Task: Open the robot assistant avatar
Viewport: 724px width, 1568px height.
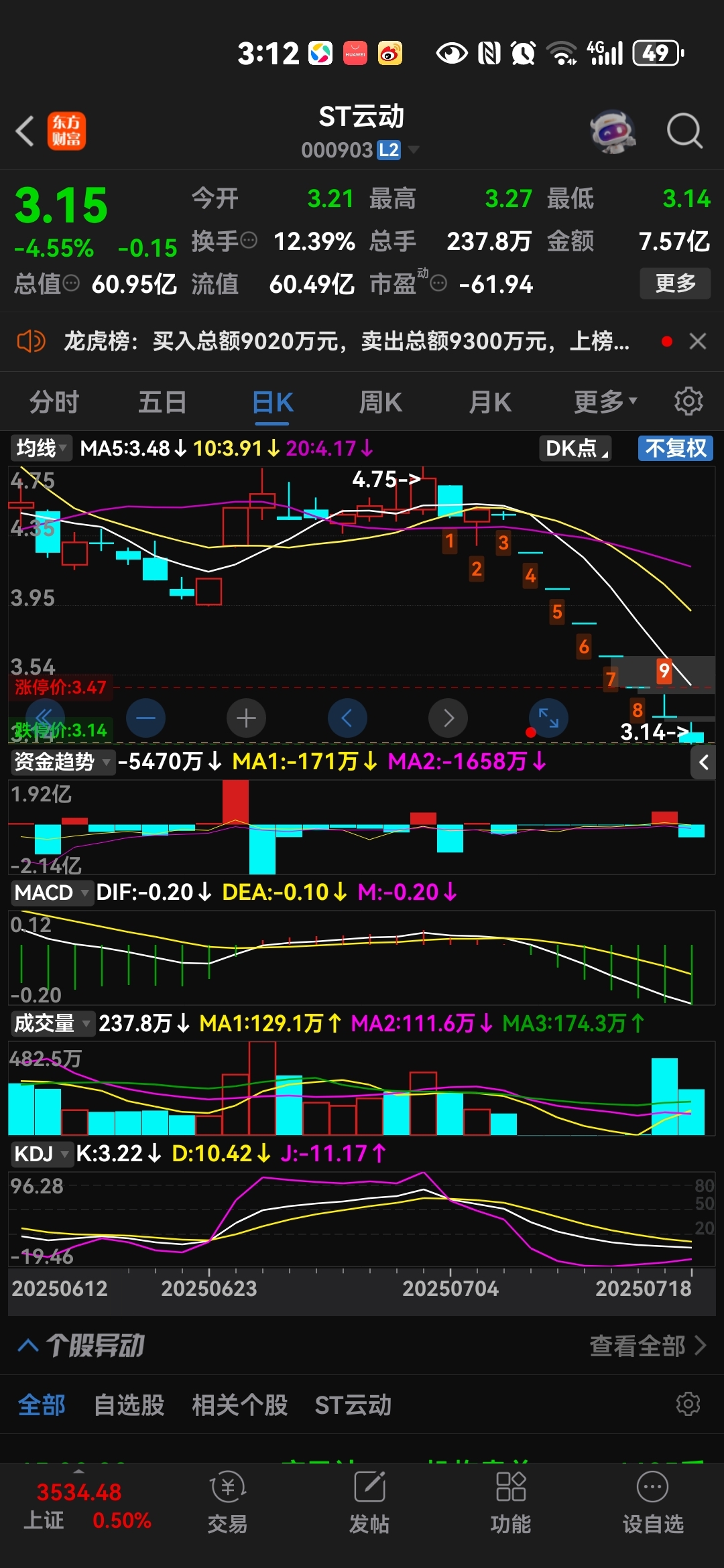Action: pyautogui.click(x=613, y=131)
